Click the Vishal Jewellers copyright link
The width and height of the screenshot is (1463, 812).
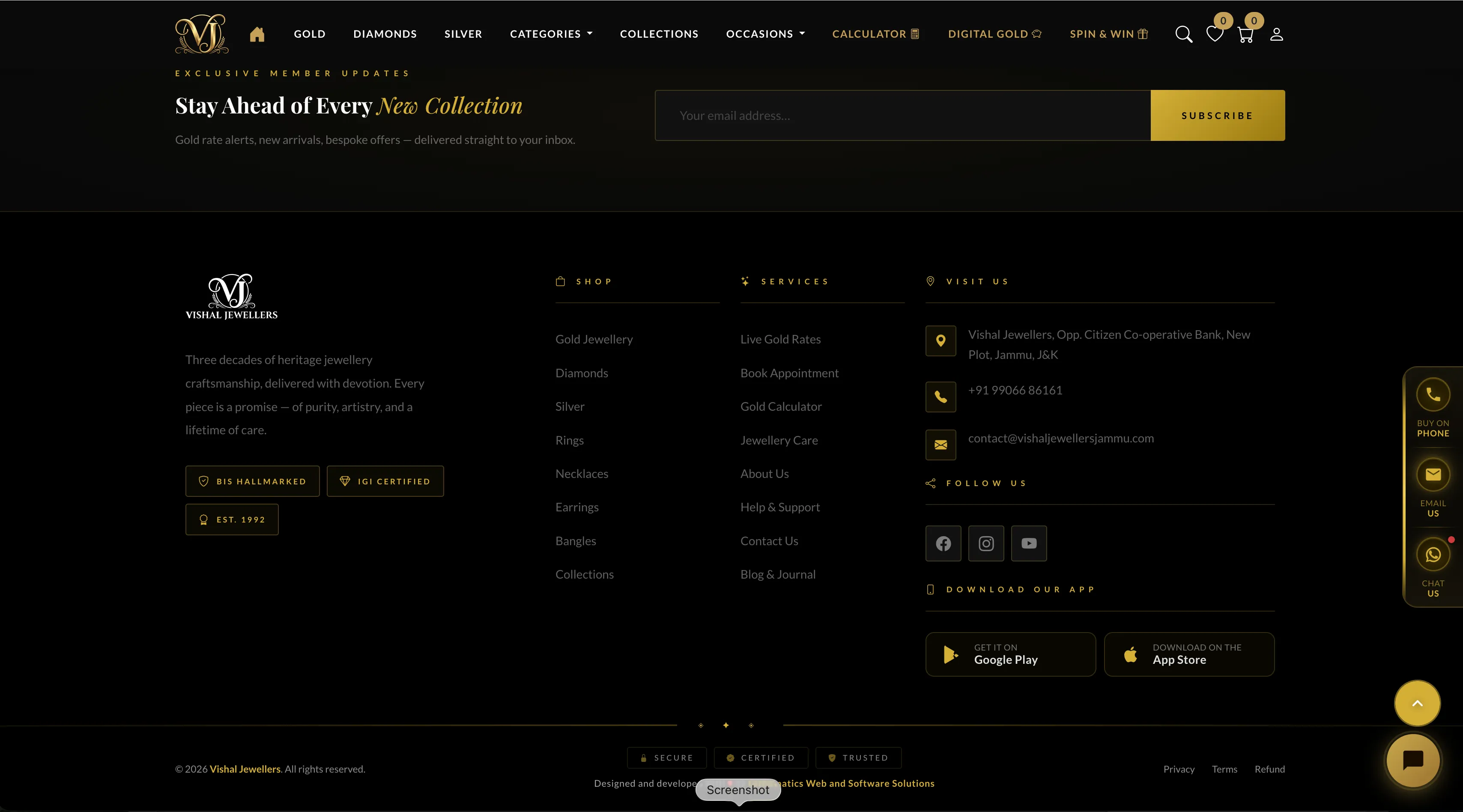pos(245,770)
